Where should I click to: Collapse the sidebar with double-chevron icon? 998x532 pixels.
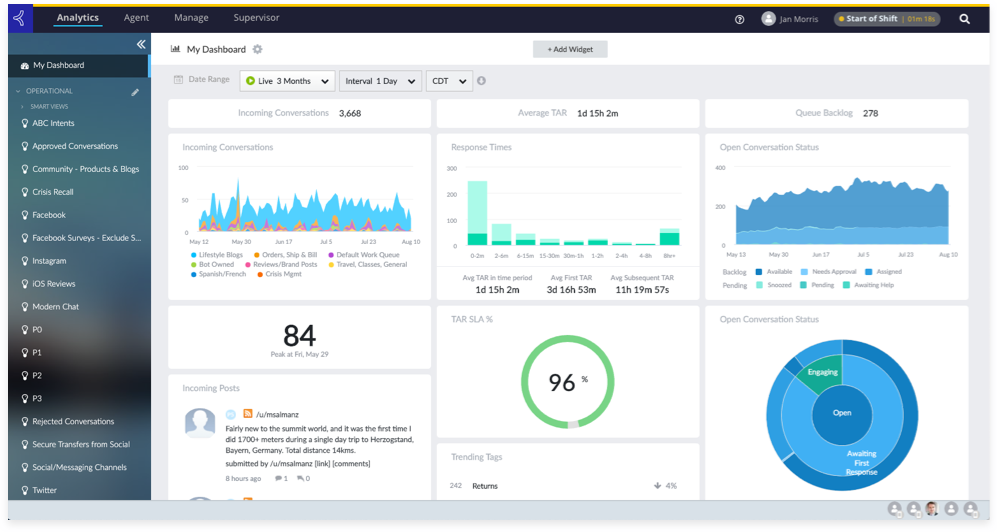141,45
